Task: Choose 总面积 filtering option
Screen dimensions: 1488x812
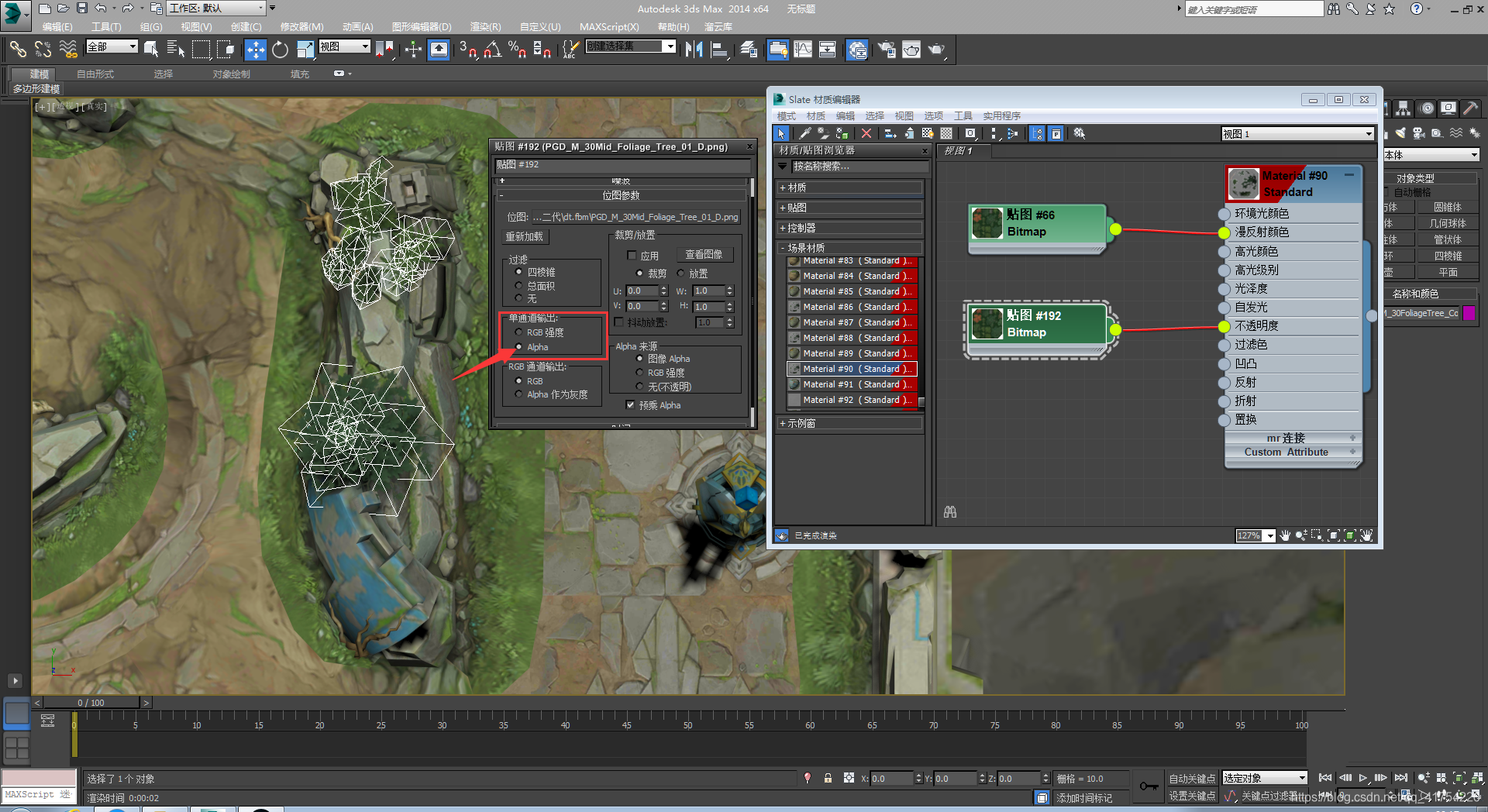Action: [x=518, y=286]
